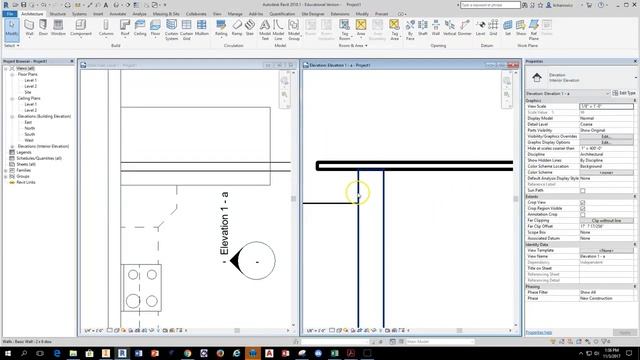640x360 pixels.
Task: Click the Far Clipping button
Action: pyautogui.click(x=606, y=220)
